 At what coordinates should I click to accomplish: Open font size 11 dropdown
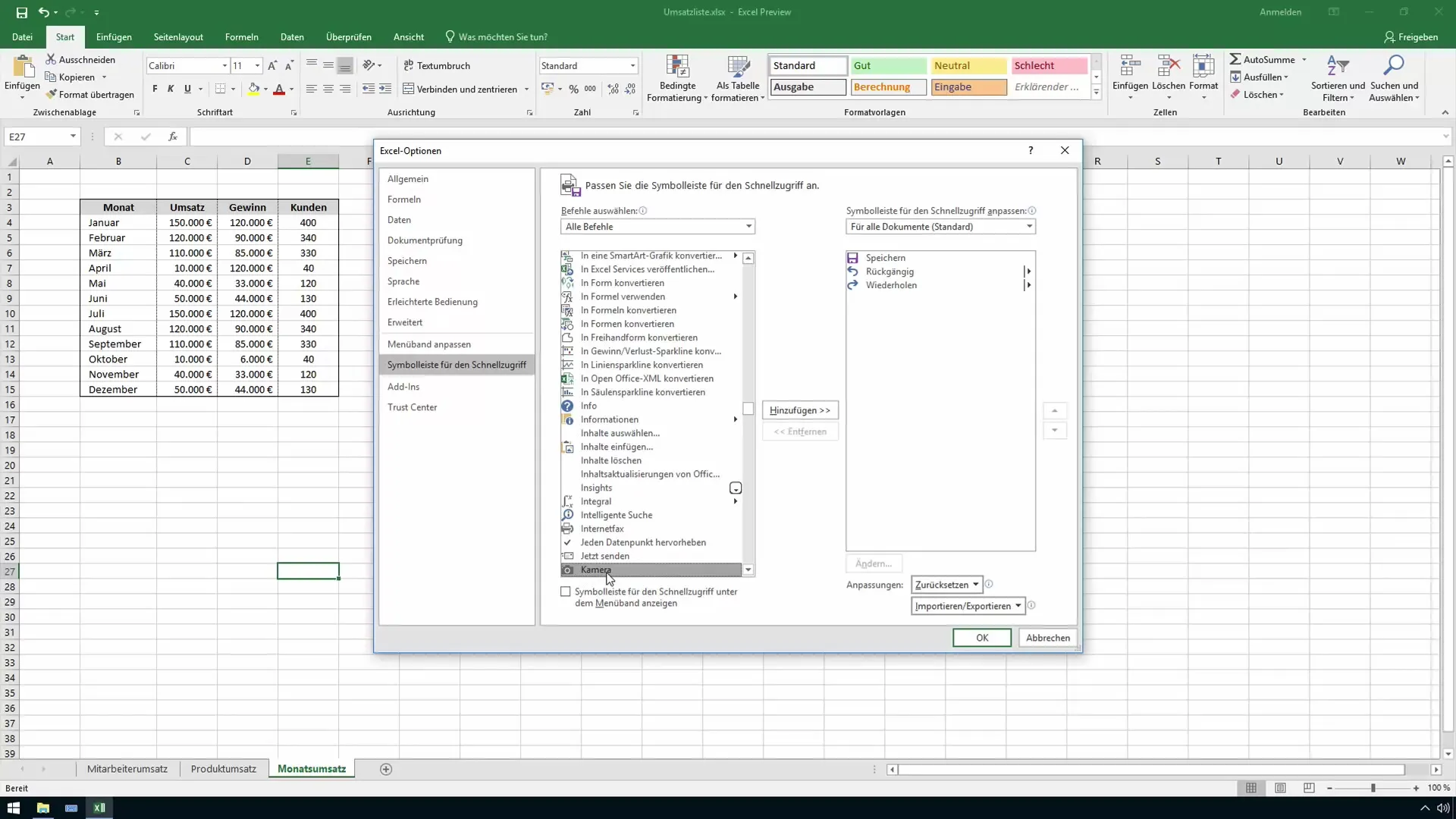(257, 66)
